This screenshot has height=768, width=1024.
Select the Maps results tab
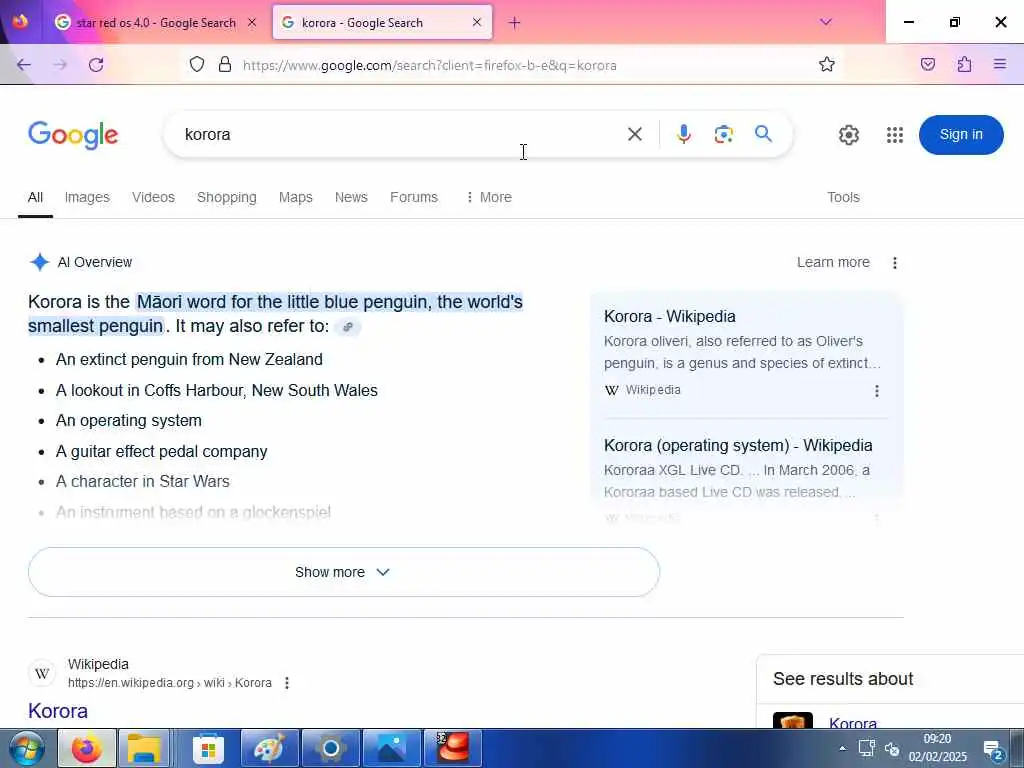[x=295, y=197]
